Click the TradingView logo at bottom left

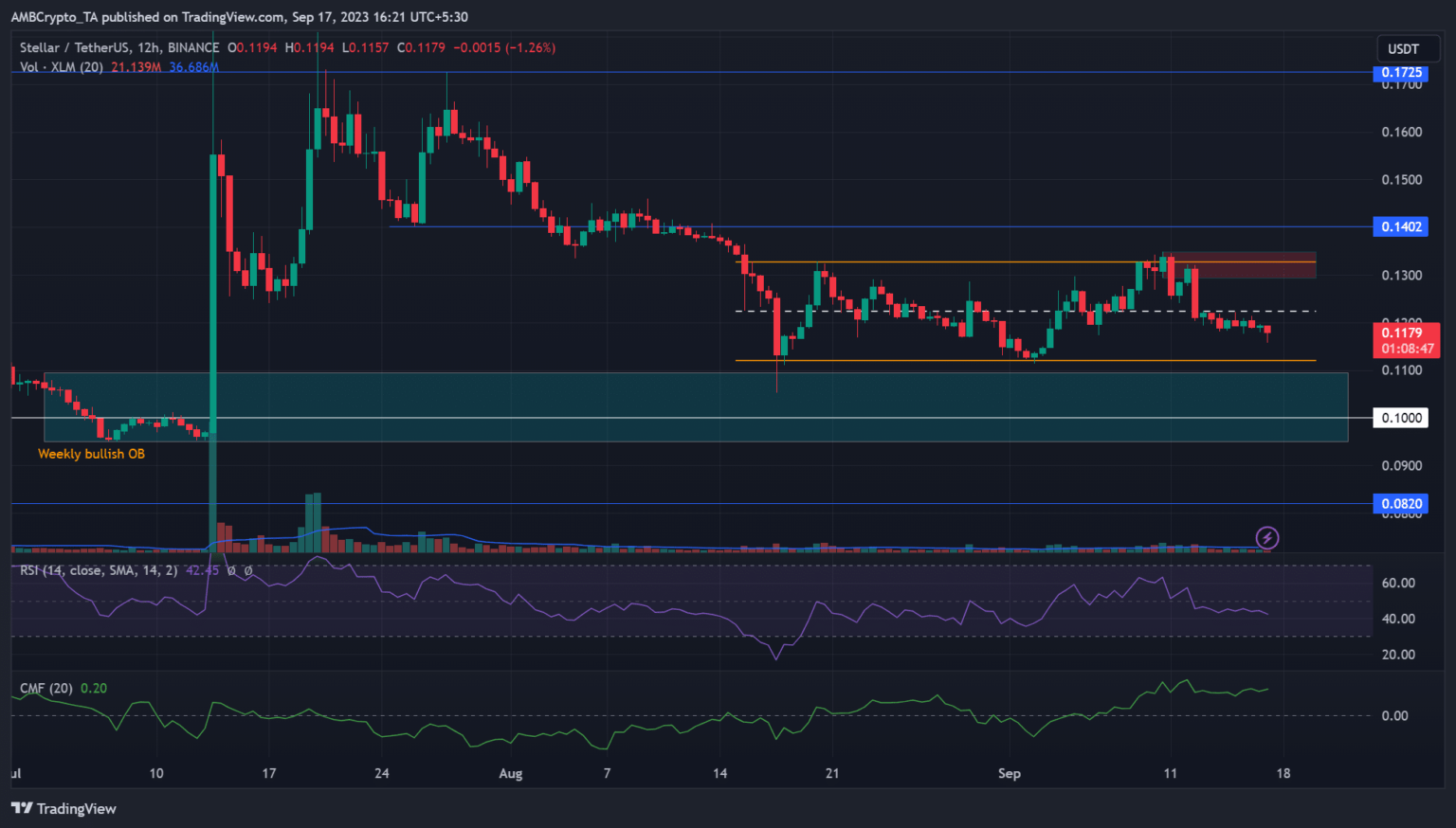point(64,808)
